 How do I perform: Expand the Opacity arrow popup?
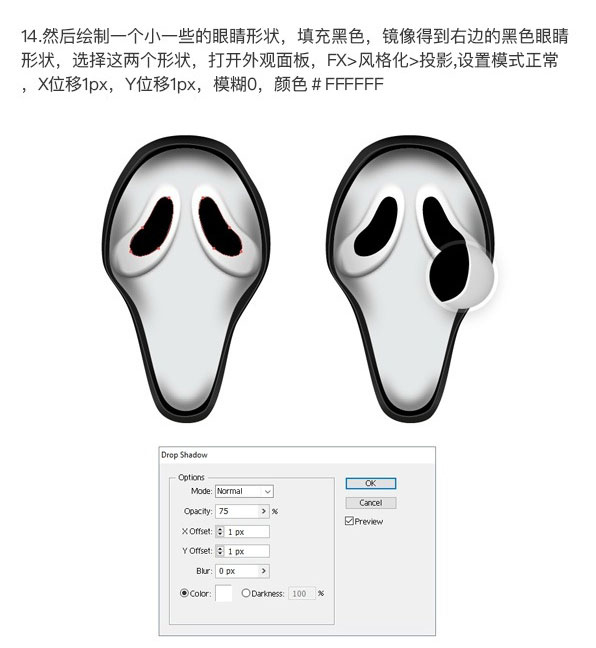click(264, 511)
